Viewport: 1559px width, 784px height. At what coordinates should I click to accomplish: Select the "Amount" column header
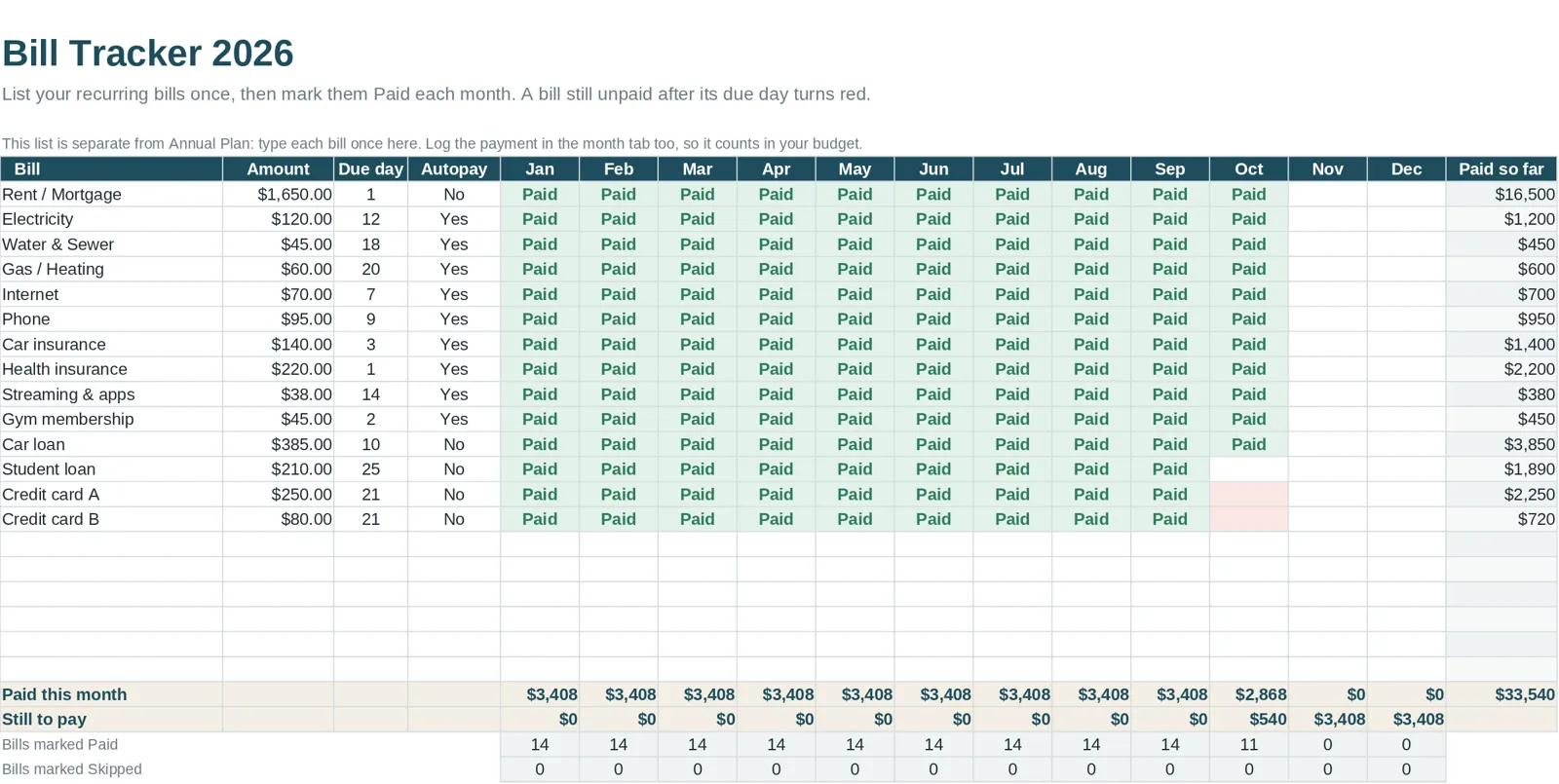(x=278, y=169)
